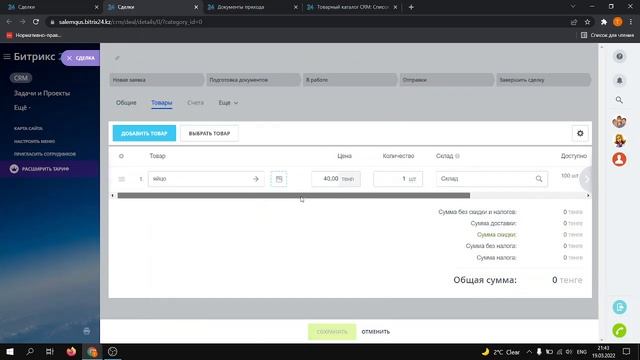Viewport: 640px width, 360px height.
Task: Reload the page
Action: pyautogui.click(x=36, y=22)
